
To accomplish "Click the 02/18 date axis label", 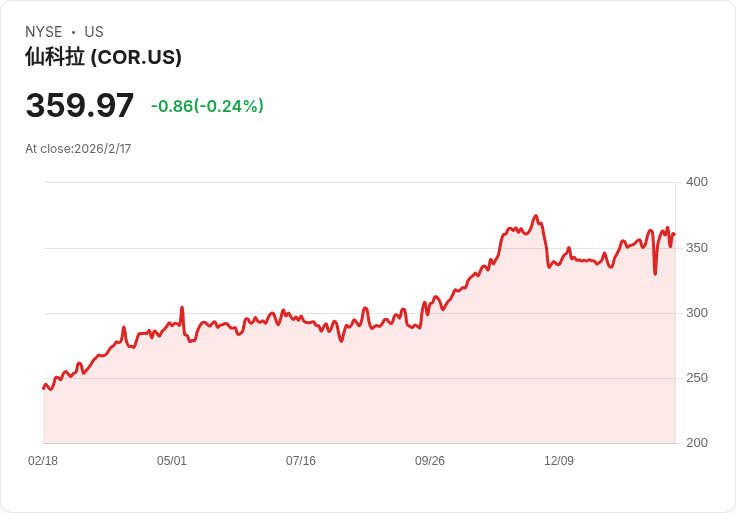I will [43, 461].
